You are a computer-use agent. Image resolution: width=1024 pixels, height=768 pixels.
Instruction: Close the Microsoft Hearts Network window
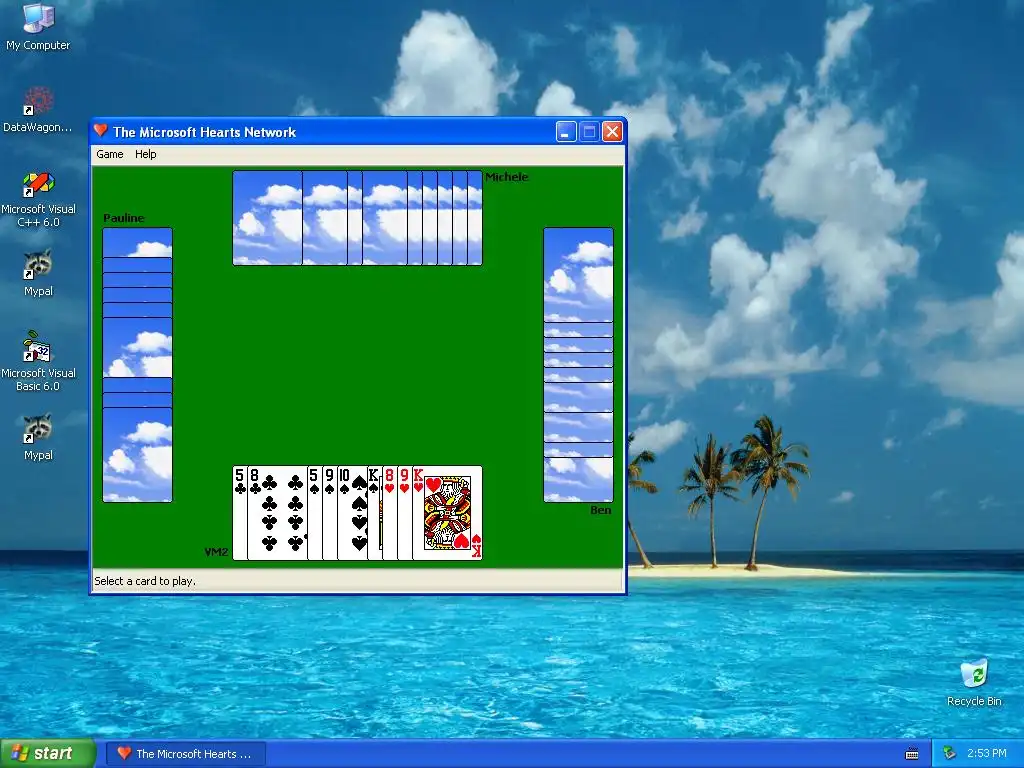612,132
